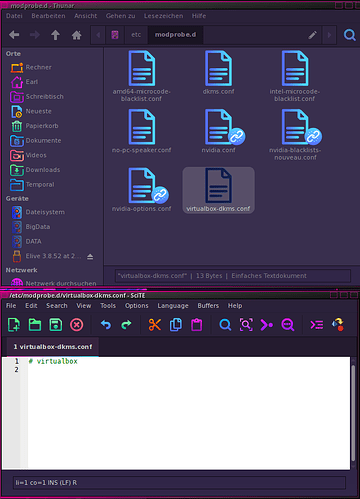Image resolution: width=360 pixels, height=499 pixels.
Task: Open SciTE Search menu
Action: click(x=57, y=306)
